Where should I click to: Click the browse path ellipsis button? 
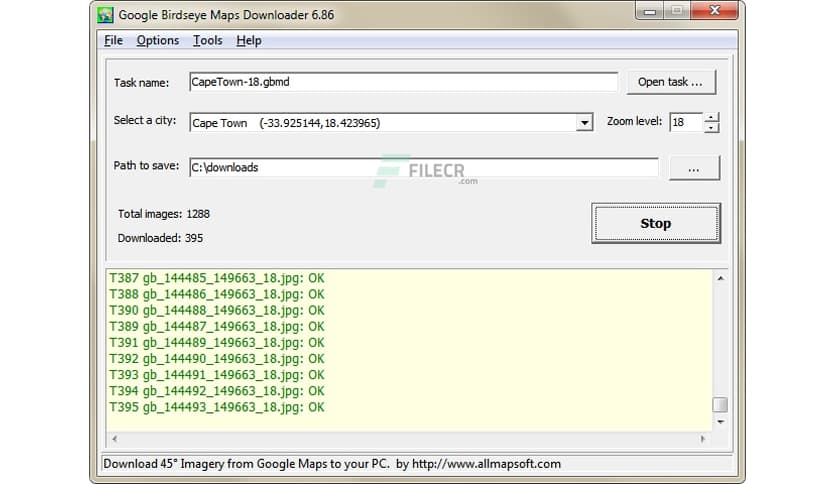click(x=694, y=168)
